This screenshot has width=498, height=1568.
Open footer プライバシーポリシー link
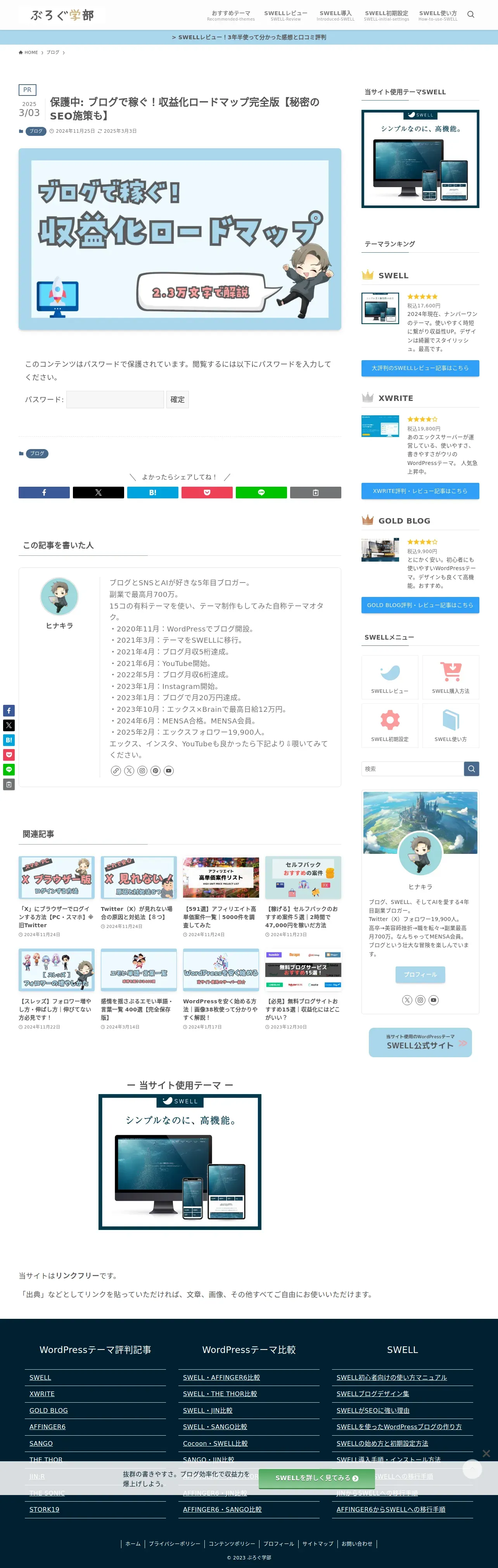175,1544
